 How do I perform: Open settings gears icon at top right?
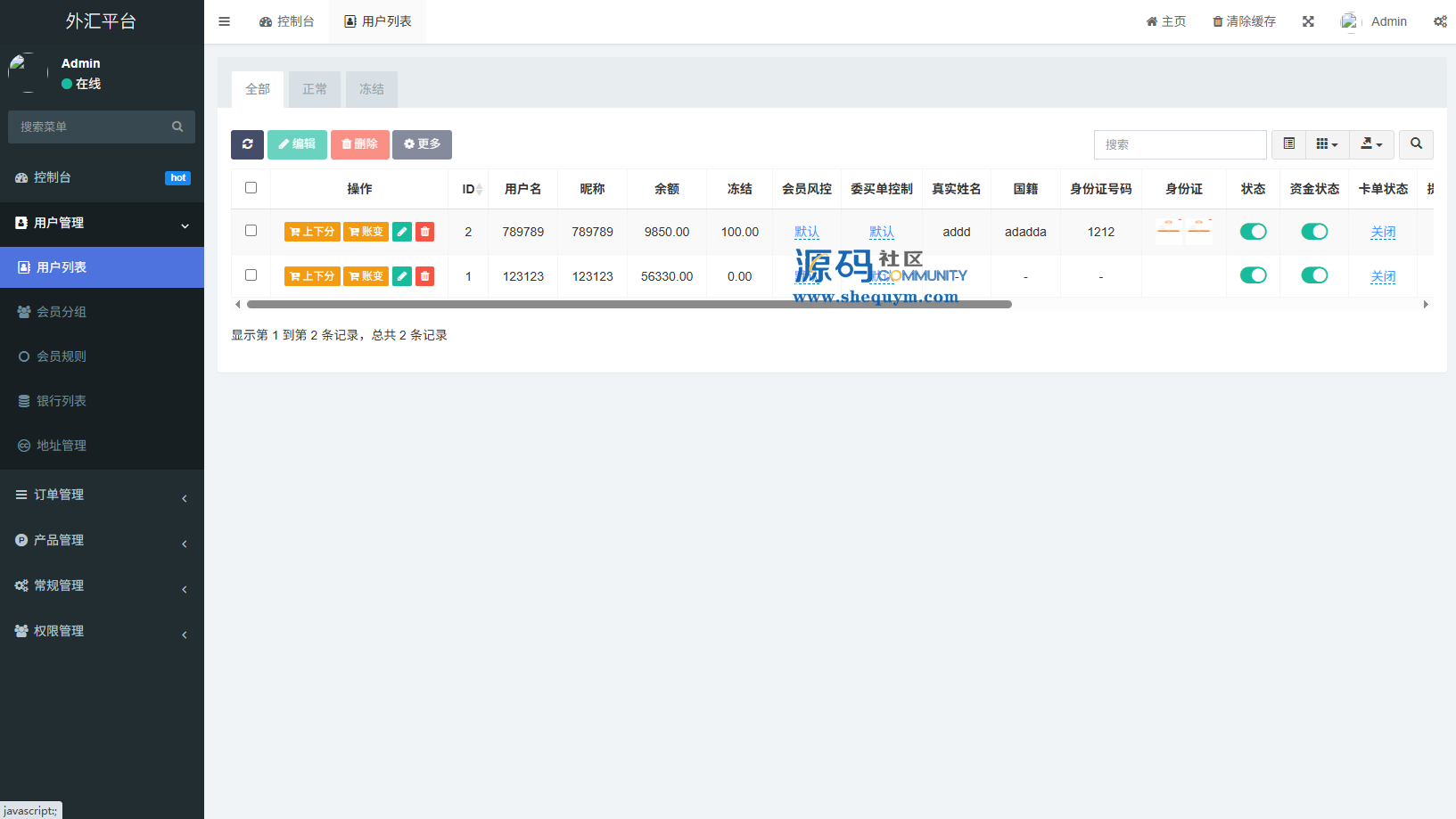(x=1440, y=21)
